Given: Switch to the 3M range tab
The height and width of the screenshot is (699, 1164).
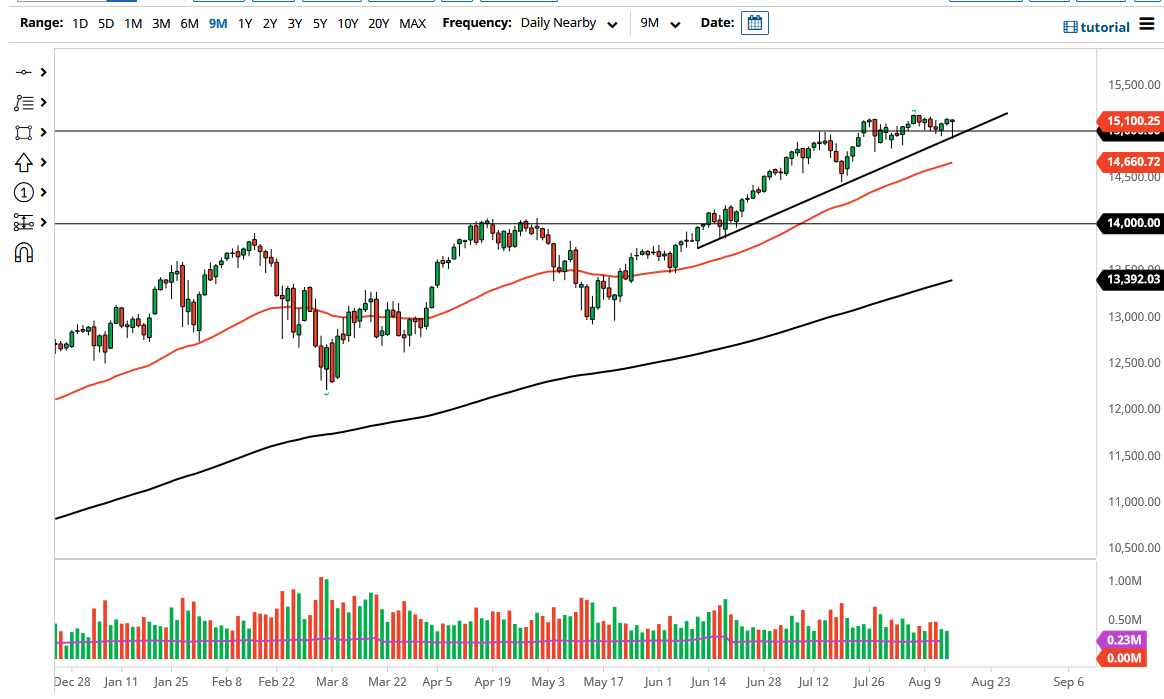Looking at the screenshot, I should click(x=161, y=23).
